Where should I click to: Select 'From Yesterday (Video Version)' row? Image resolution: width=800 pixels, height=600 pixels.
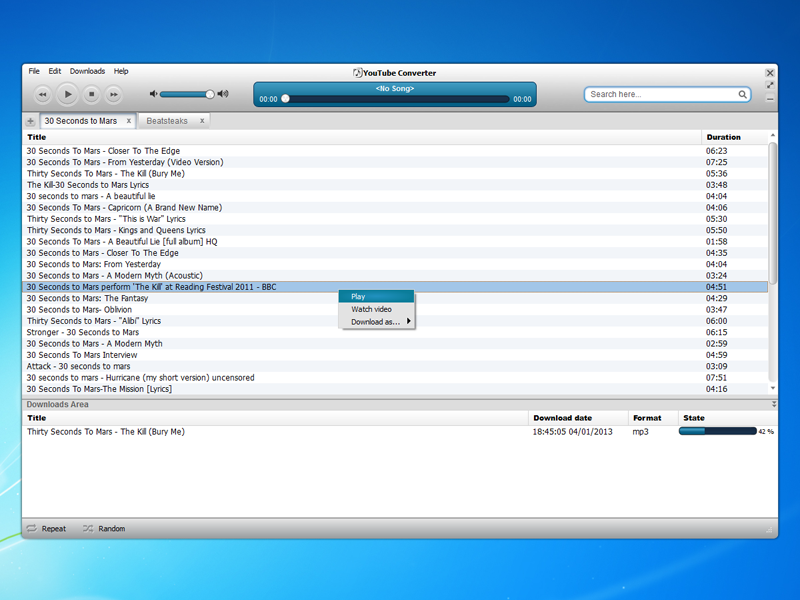[395, 162]
